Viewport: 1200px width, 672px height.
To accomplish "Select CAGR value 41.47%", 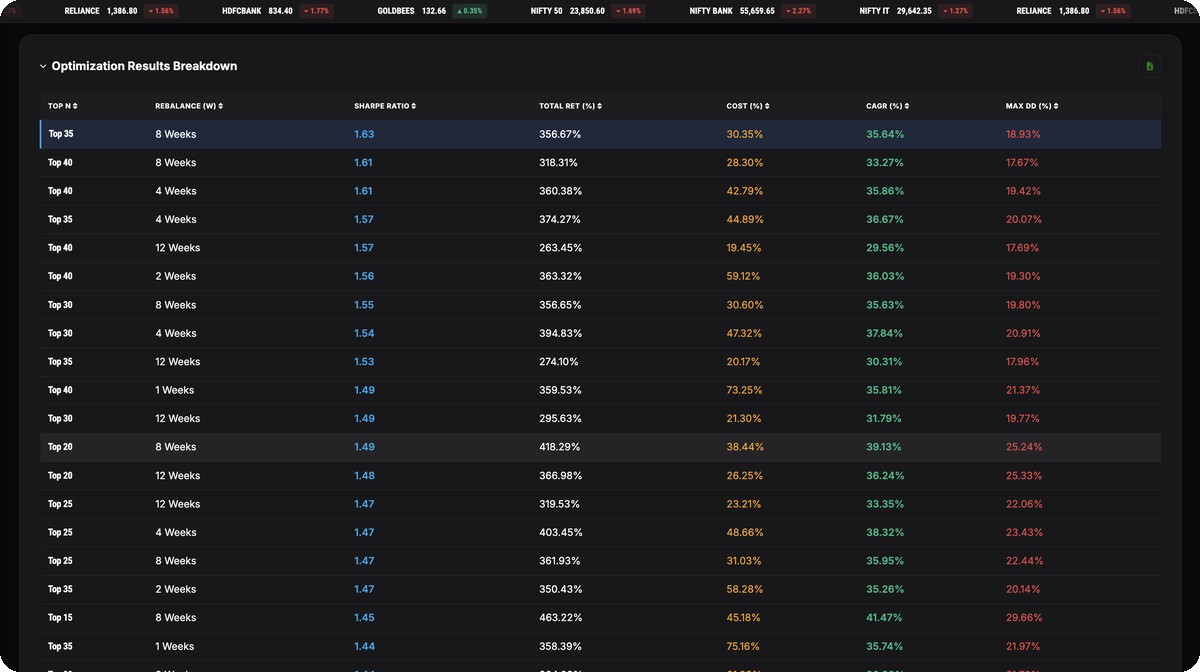I will click(884, 618).
